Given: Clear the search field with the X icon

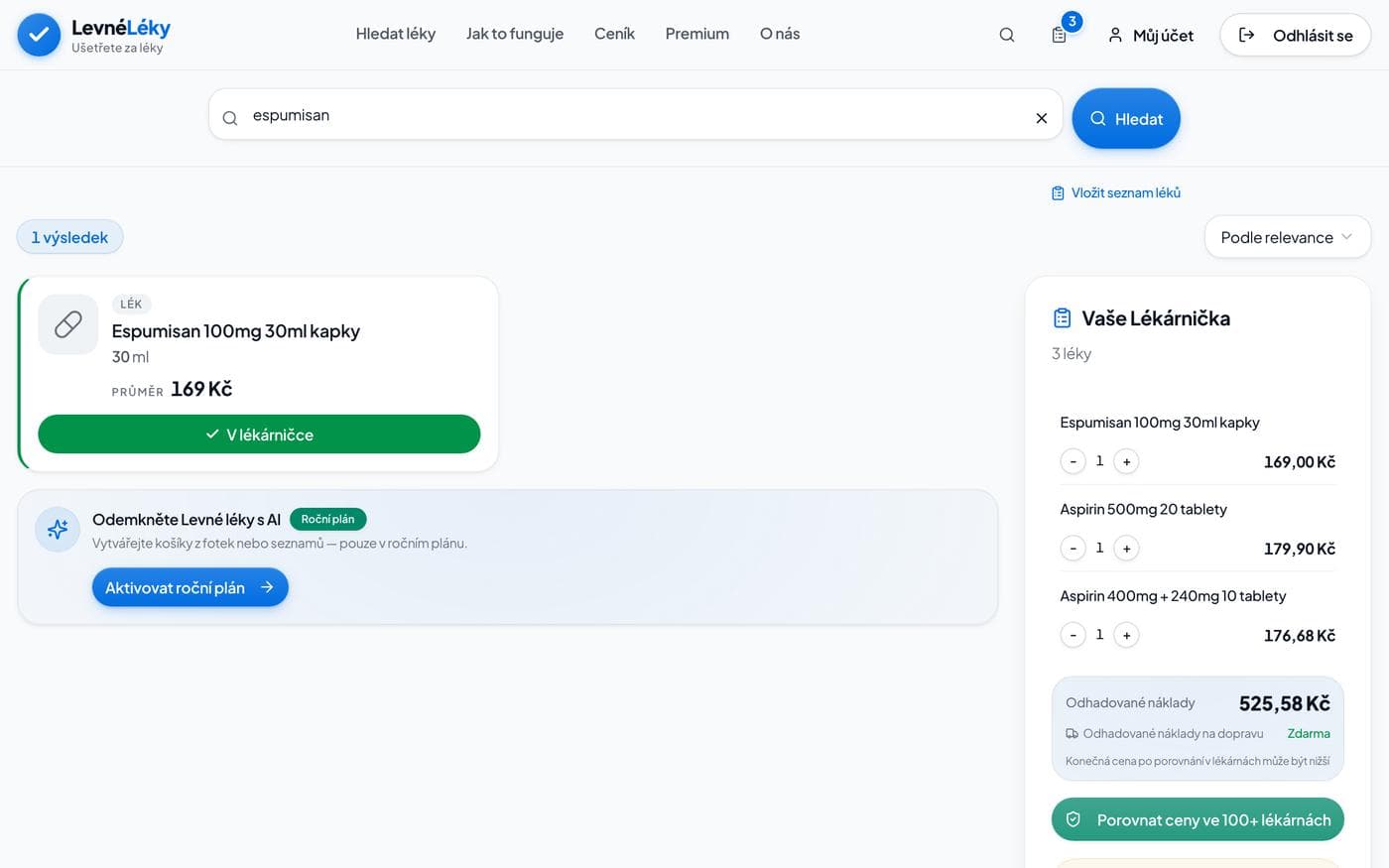Looking at the screenshot, I should pyautogui.click(x=1042, y=118).
